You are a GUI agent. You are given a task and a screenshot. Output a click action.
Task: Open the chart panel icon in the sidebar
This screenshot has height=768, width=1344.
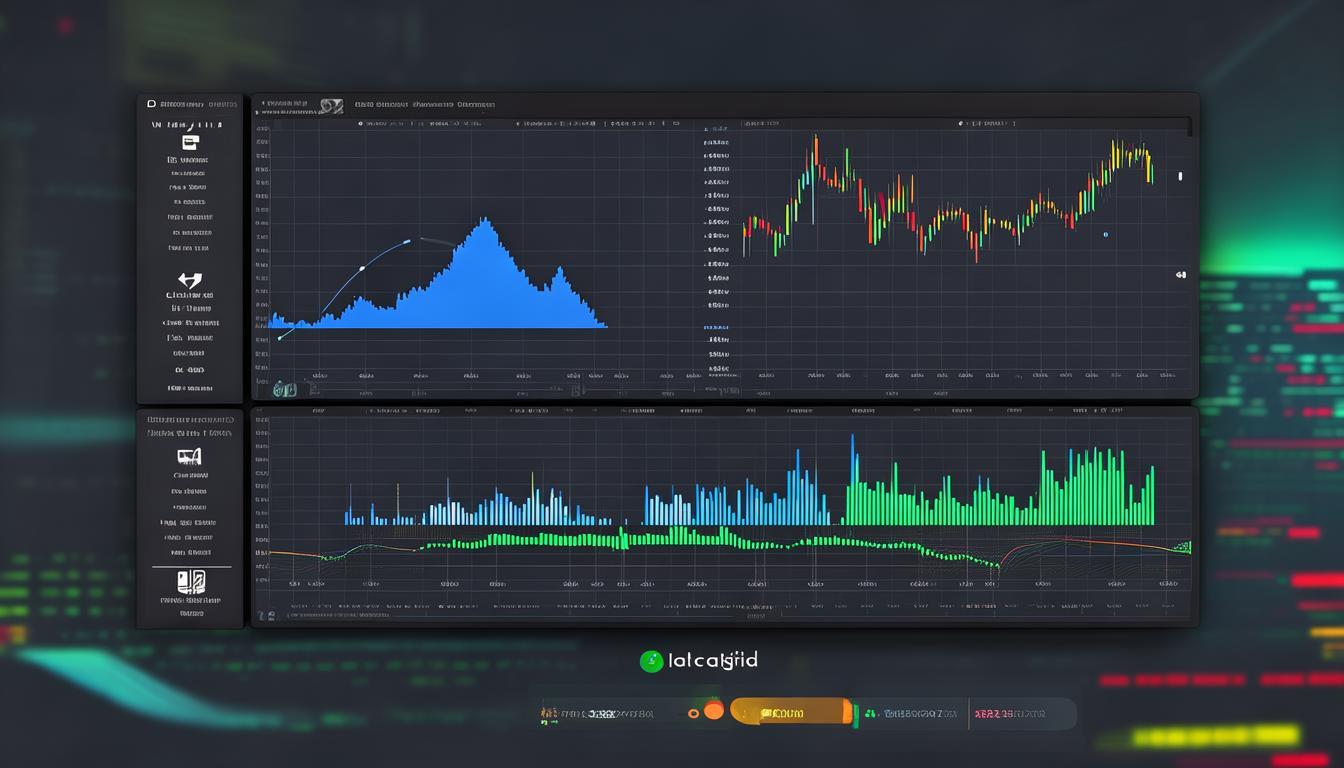188,143
